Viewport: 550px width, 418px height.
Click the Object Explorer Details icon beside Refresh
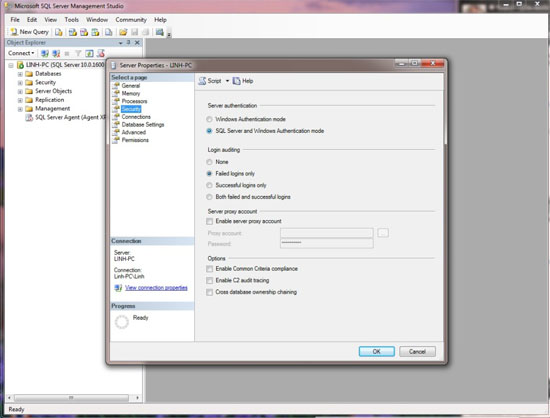click(x=101, y=53)
